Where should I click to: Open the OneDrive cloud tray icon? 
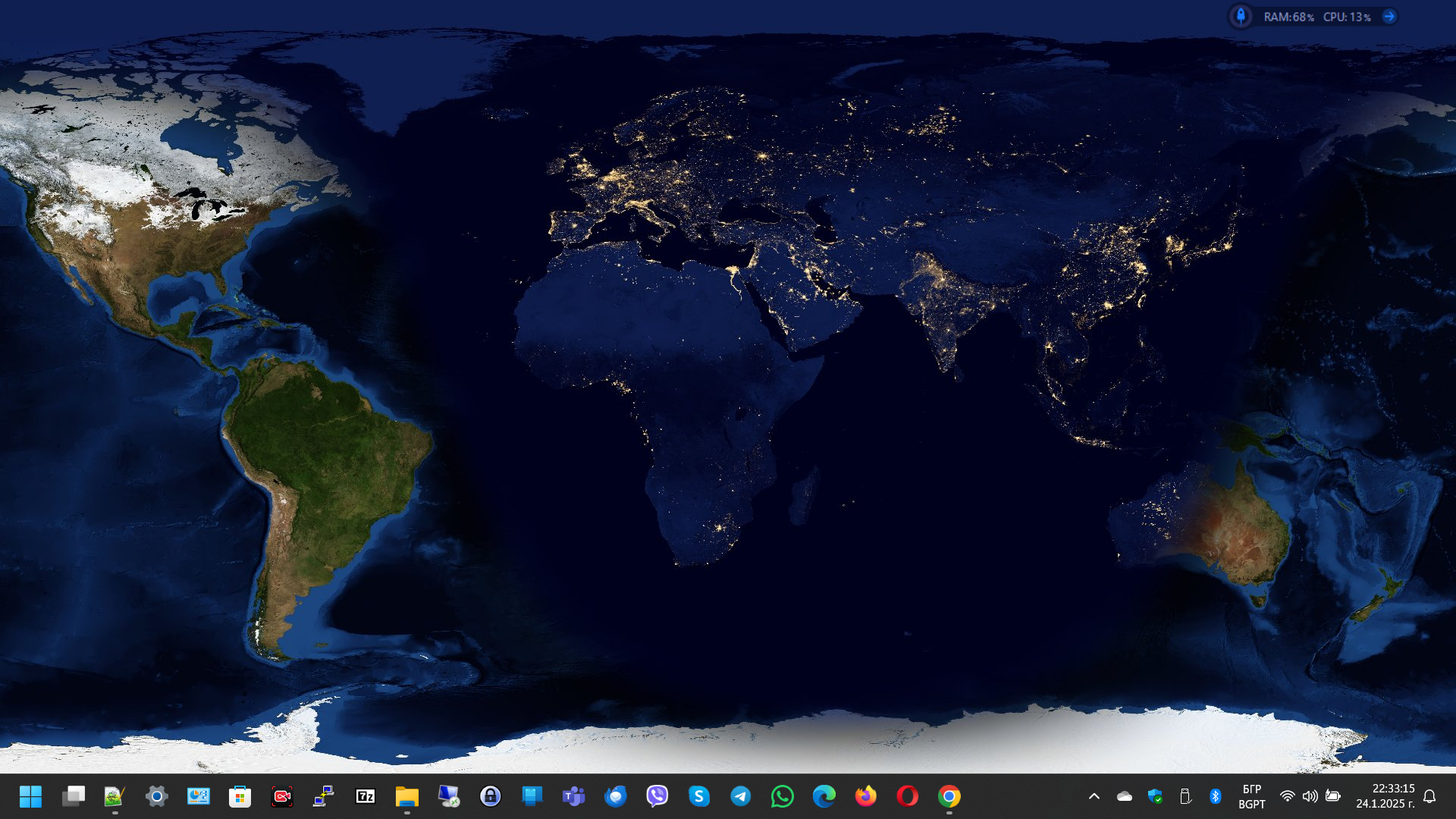tap(1125, 796)
